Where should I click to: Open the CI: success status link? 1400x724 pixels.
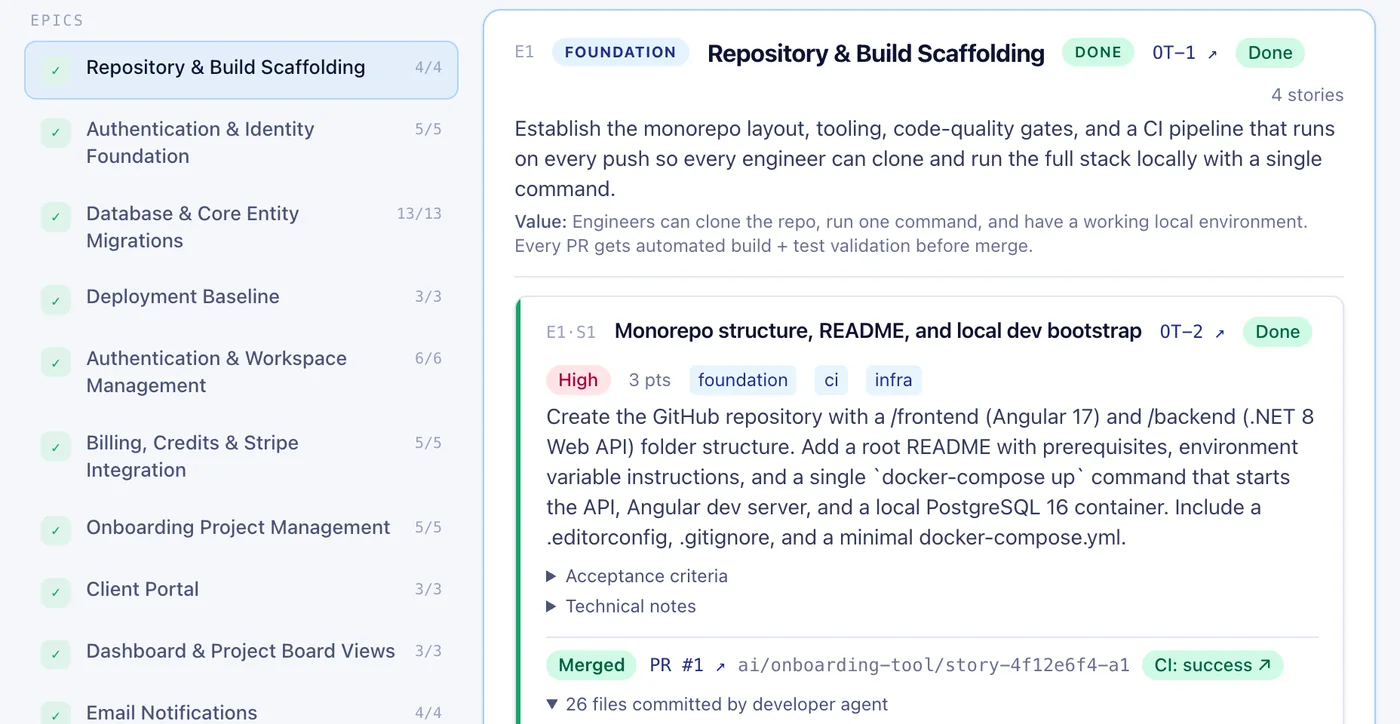click(x=1212, y=665)
